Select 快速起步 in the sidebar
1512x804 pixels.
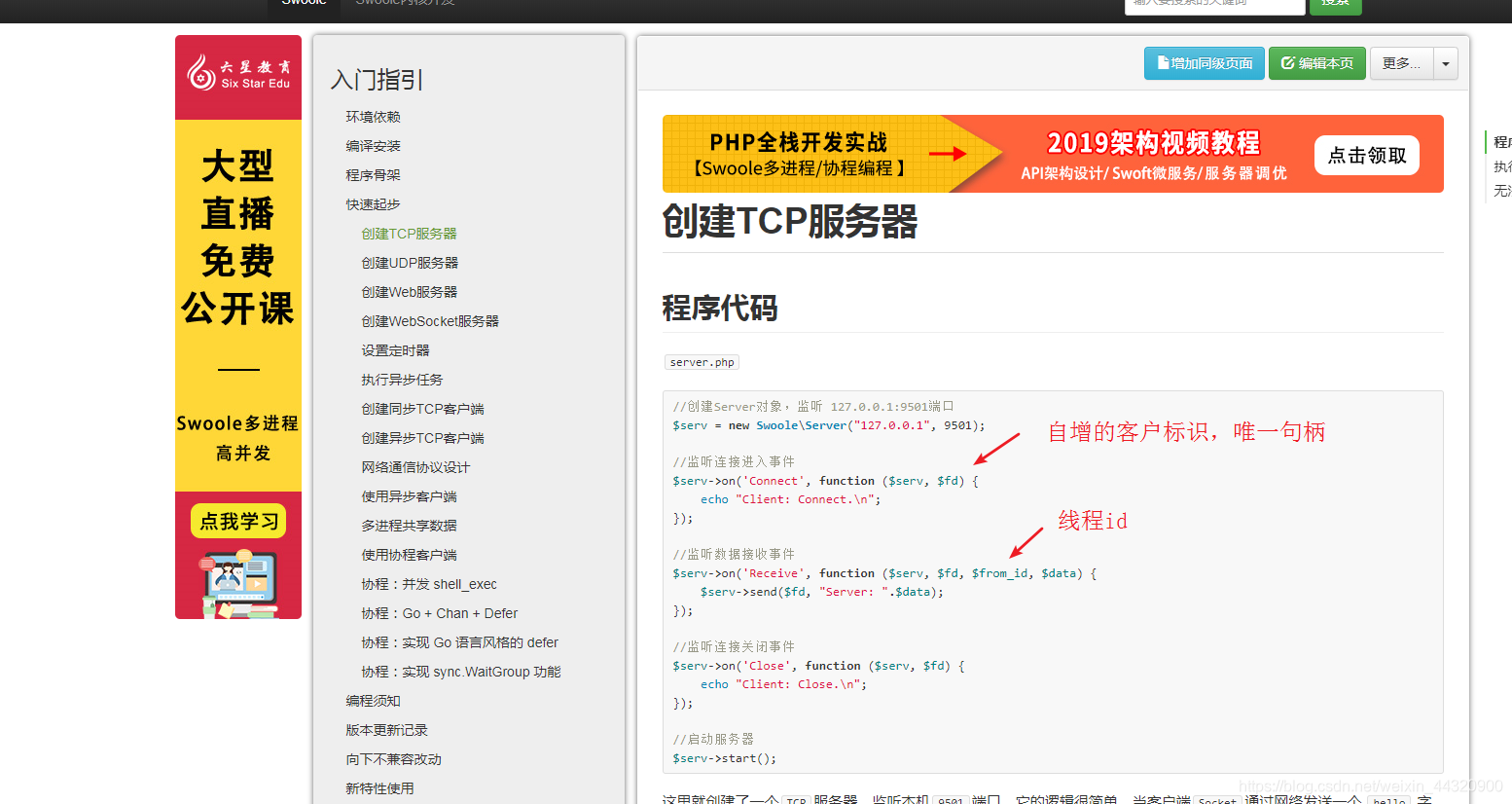pos(373,204)
